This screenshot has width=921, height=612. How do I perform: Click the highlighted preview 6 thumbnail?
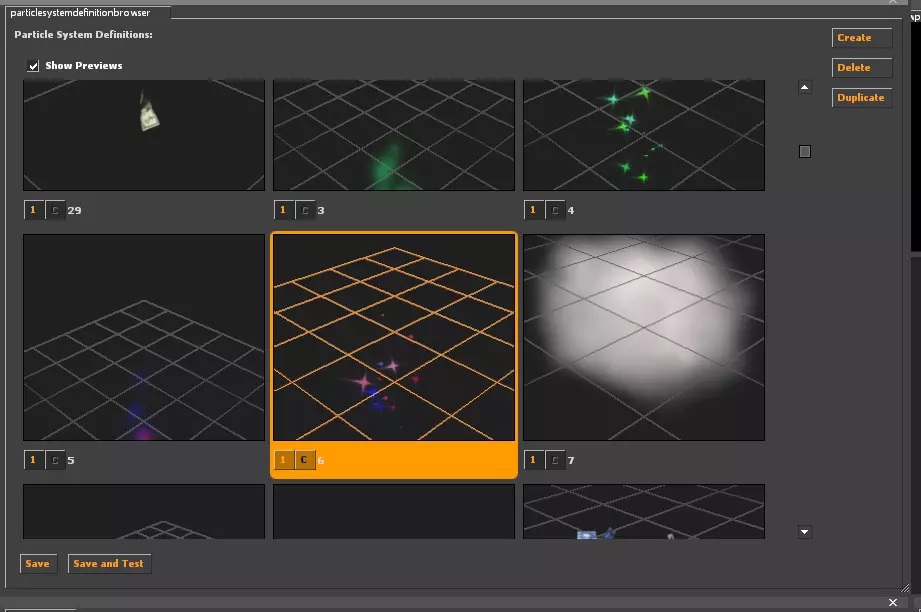click(394, 337)
